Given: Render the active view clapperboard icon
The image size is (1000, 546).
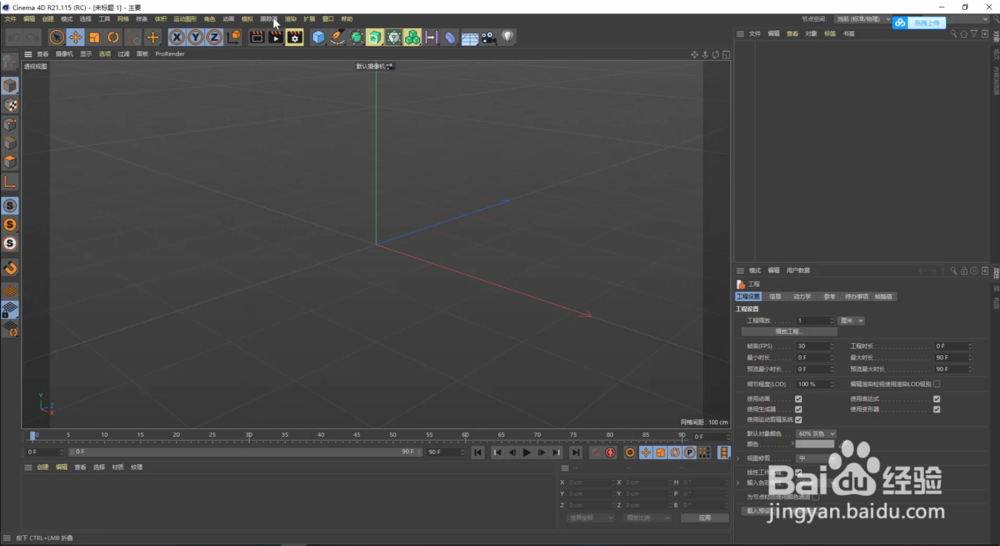Looking at the screenshot, I should coord(256,38).
